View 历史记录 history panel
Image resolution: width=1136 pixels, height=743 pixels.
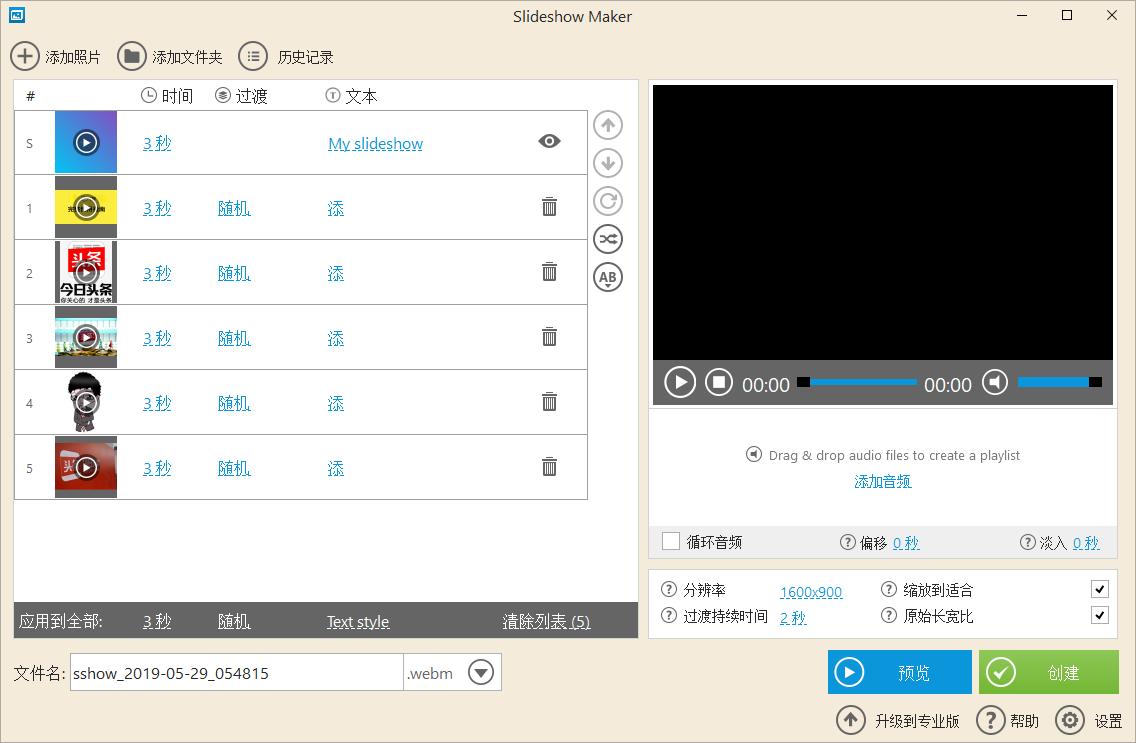pos(254,56)
